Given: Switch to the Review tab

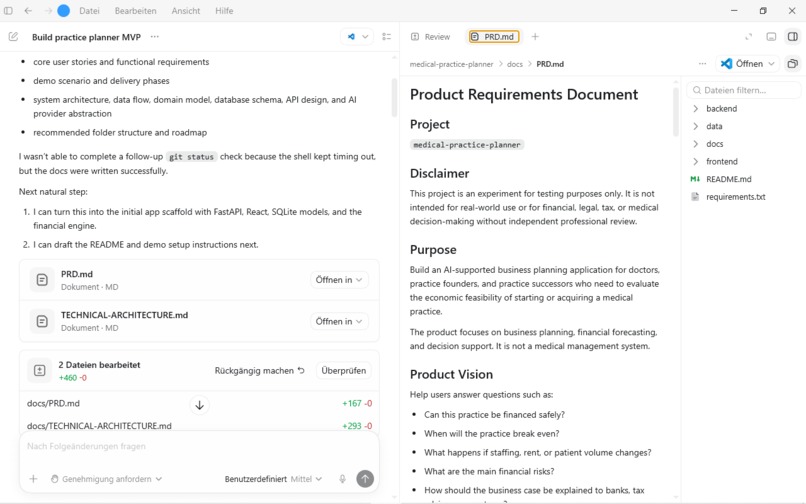Looking at the screenshot, I should point(430,37).
